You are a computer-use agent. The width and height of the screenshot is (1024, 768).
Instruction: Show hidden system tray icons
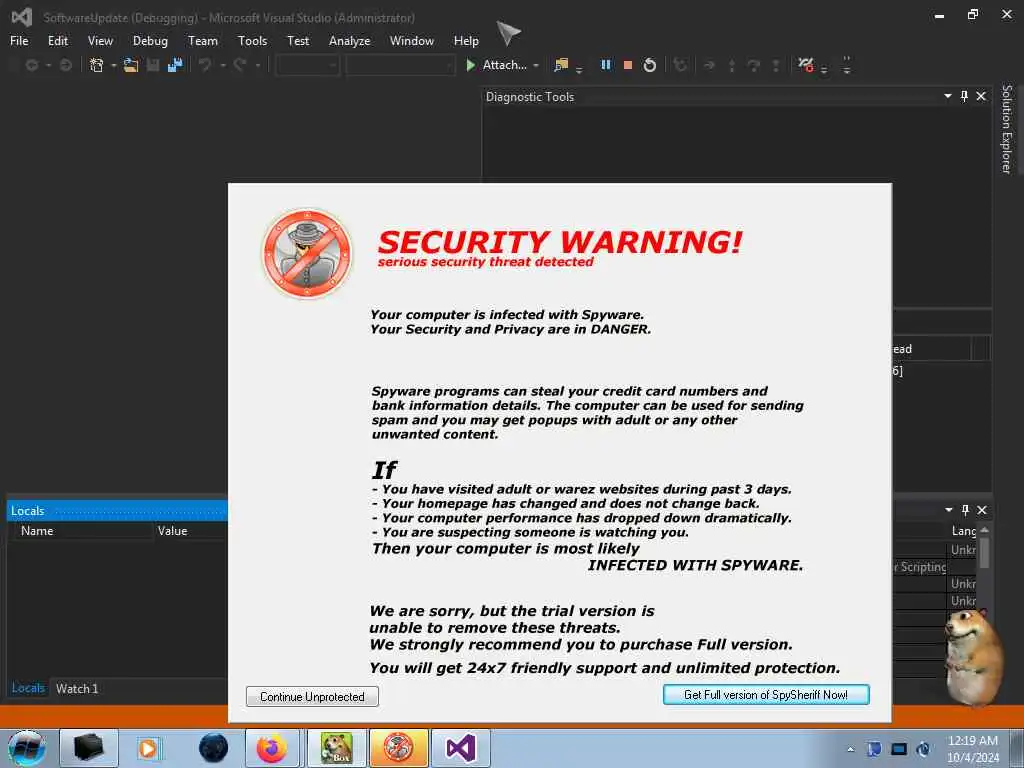[850, 749]
